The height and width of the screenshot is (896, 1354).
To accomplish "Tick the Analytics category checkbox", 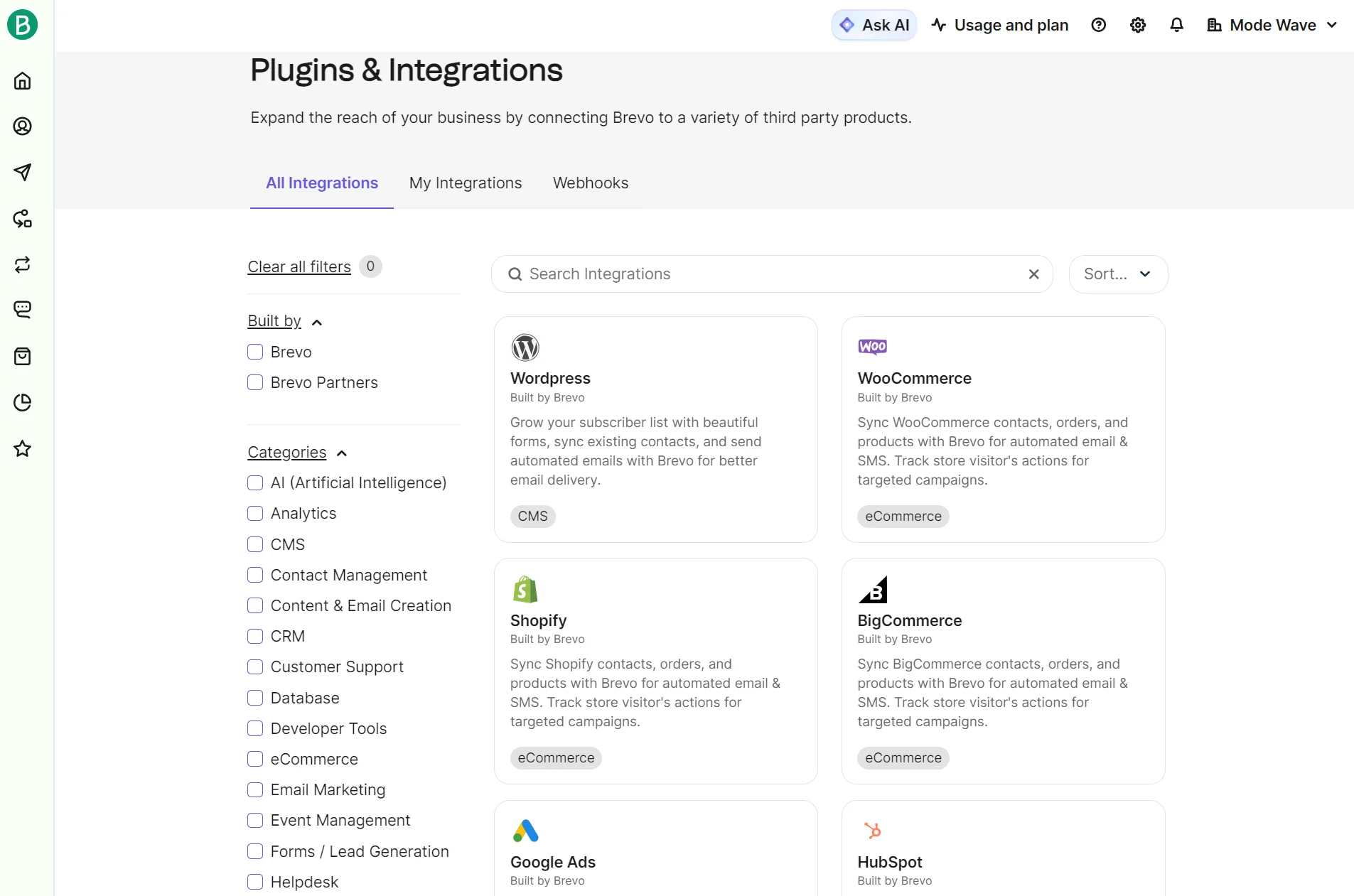I will click(255, 514).
